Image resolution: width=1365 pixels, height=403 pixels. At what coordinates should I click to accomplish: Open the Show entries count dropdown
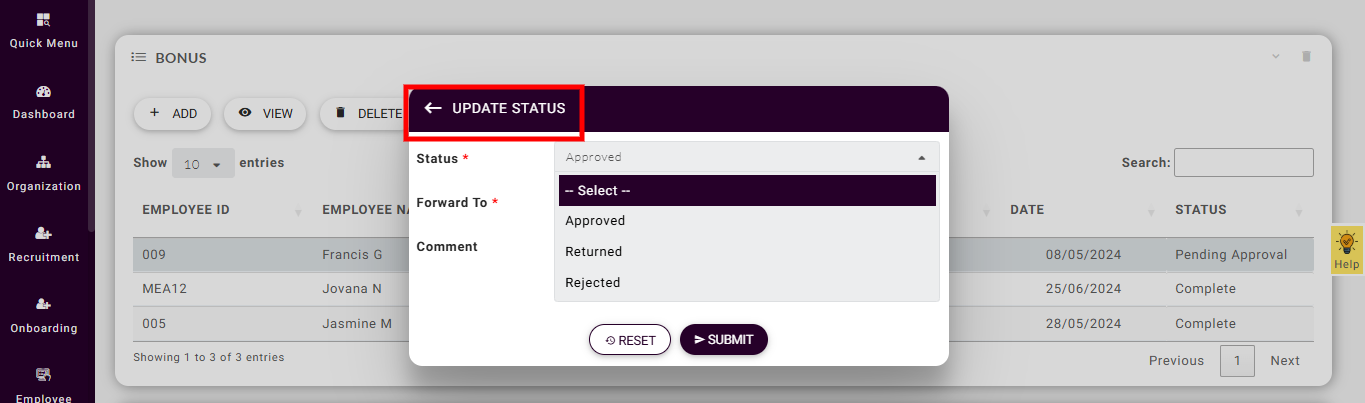point(203,164)
